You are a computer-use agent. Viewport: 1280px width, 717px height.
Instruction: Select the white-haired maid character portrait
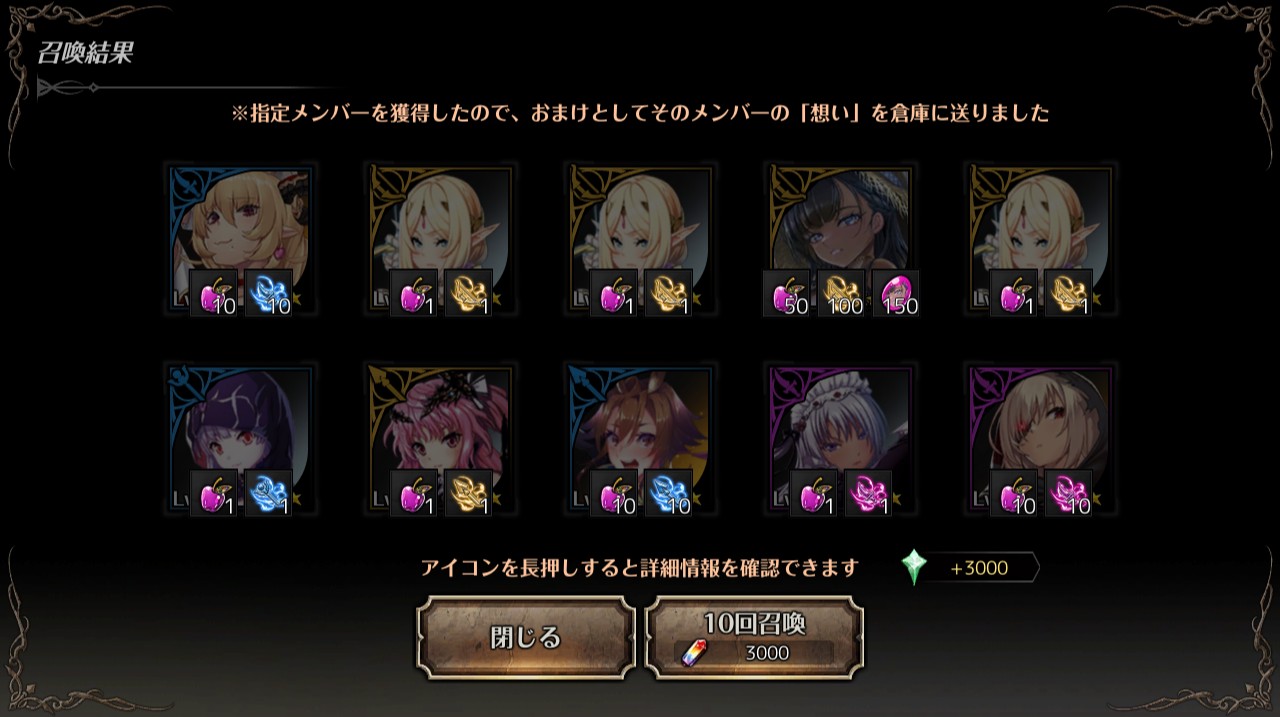[x=840, y=440]
